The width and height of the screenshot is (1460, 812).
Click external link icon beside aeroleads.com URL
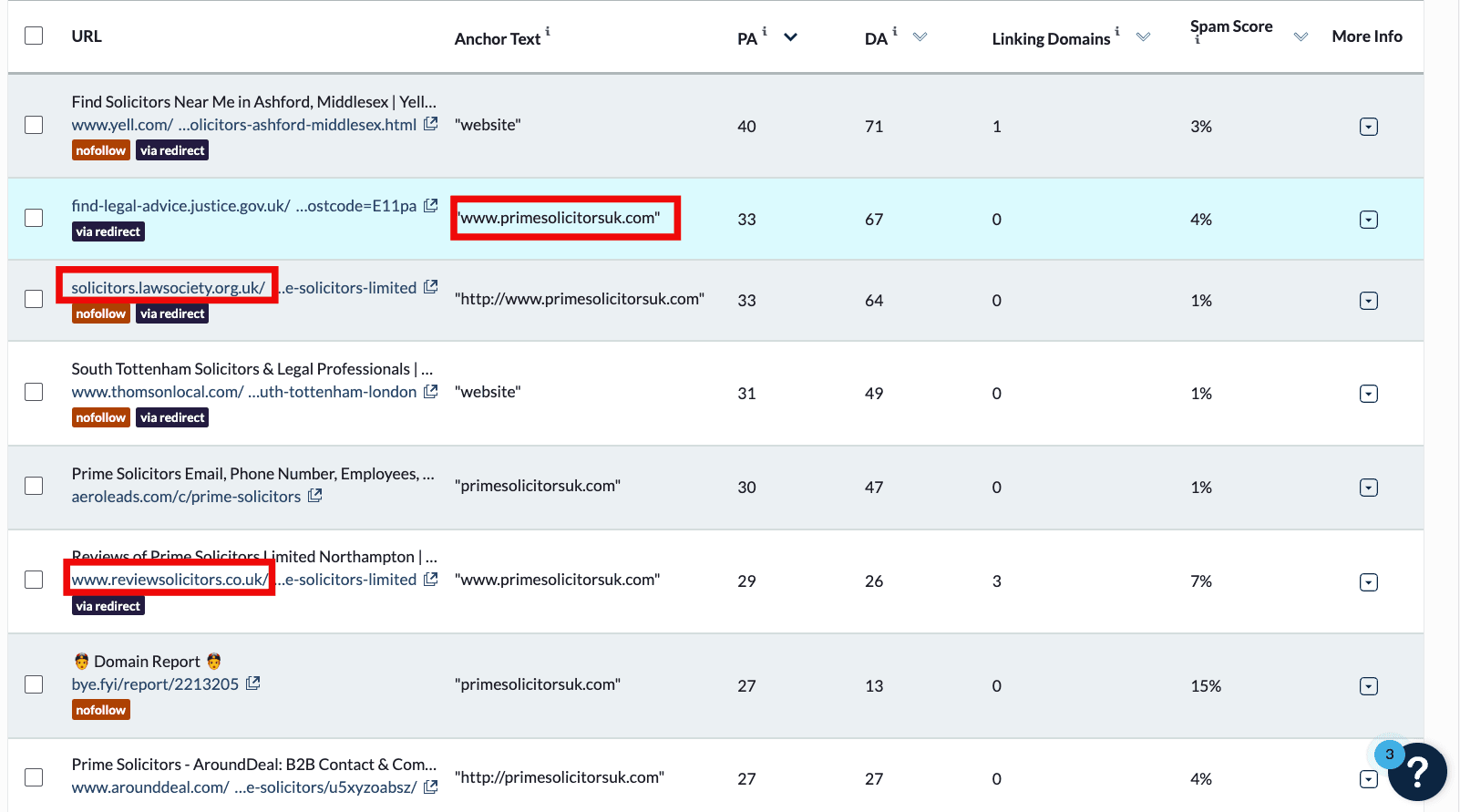(x=315, y=496)
